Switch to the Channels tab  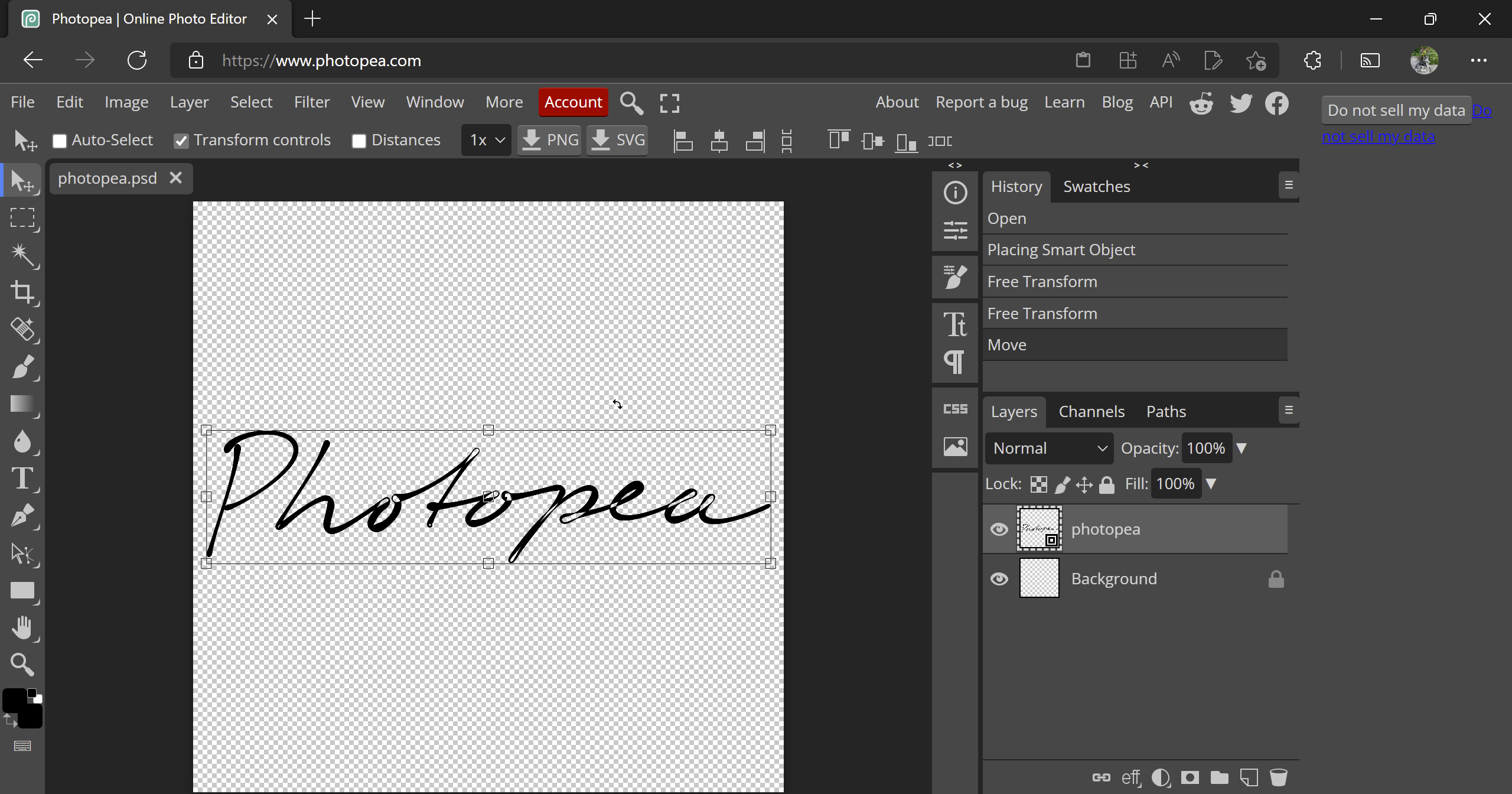click(1091, 412)
